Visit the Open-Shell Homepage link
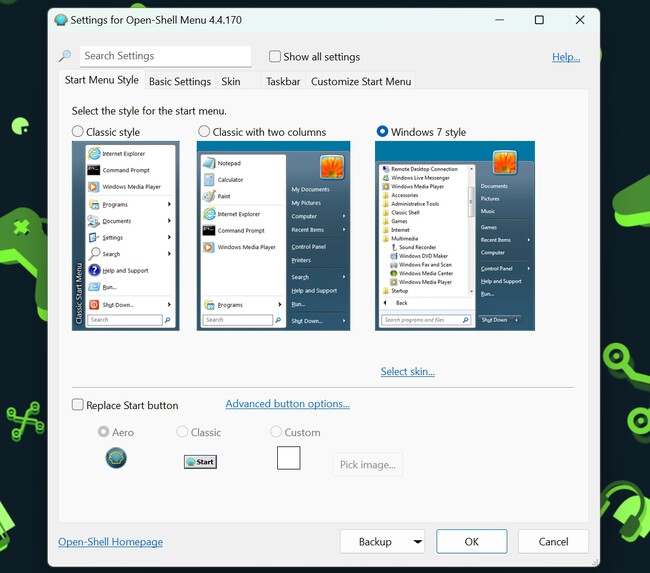This screenshot has width=650, height=573. coord(110,542)
